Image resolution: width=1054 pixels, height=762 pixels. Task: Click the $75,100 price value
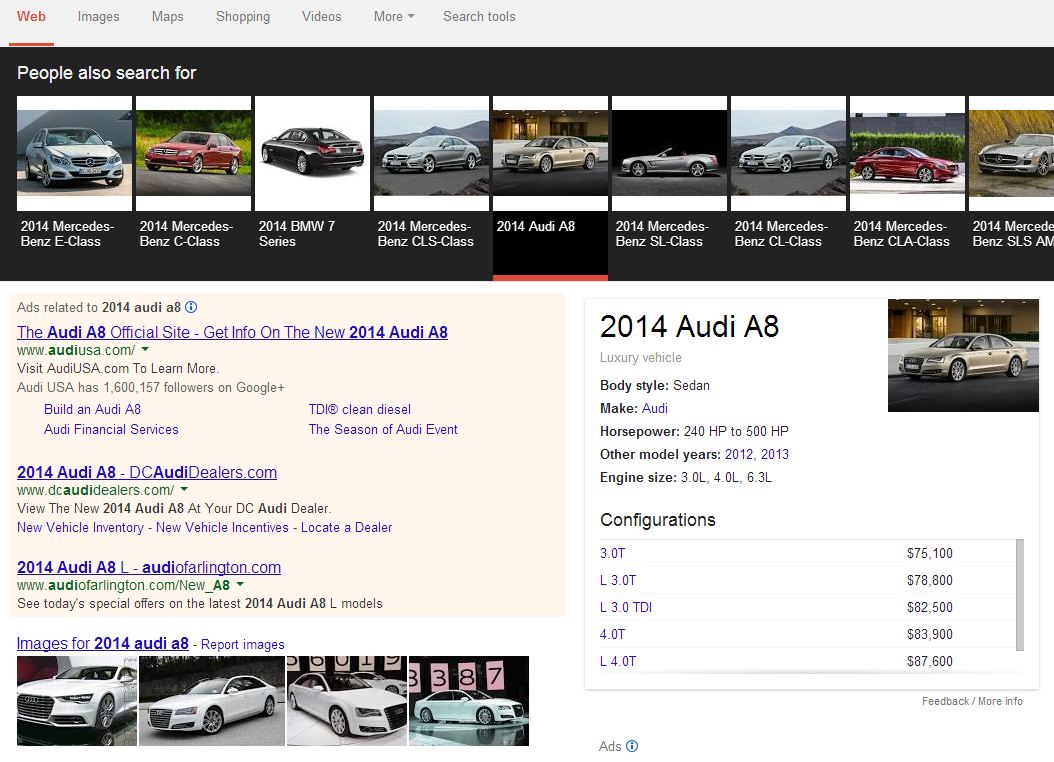coord(930,553)
